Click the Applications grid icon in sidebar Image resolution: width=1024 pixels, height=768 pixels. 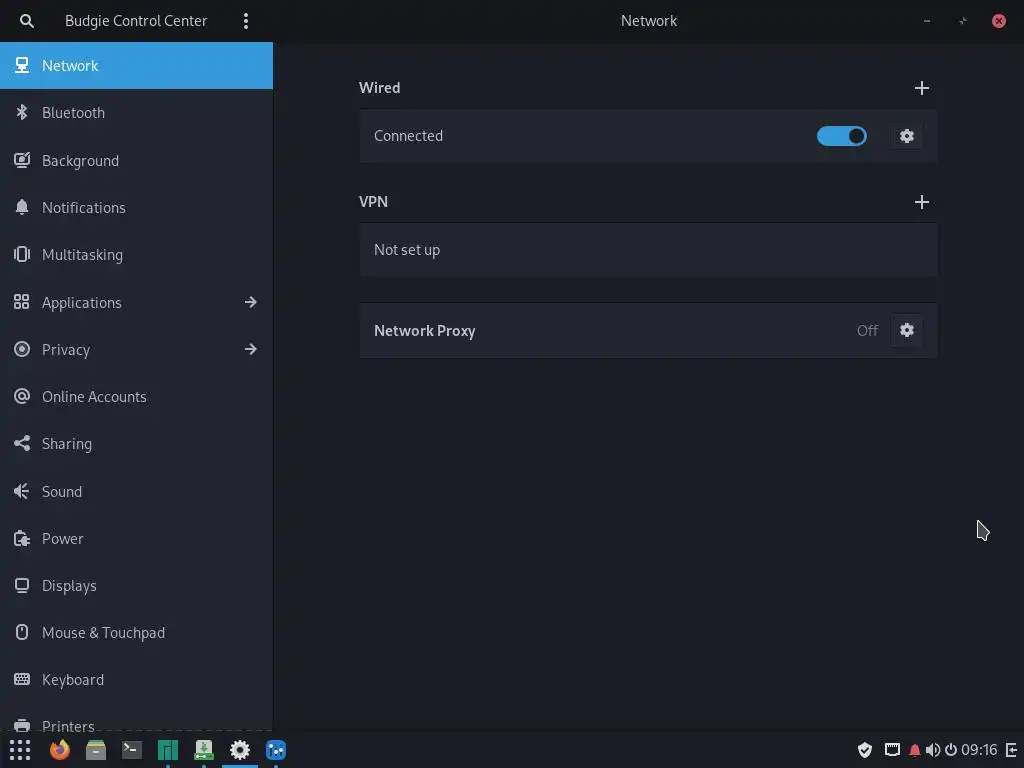tap(22, 302)
